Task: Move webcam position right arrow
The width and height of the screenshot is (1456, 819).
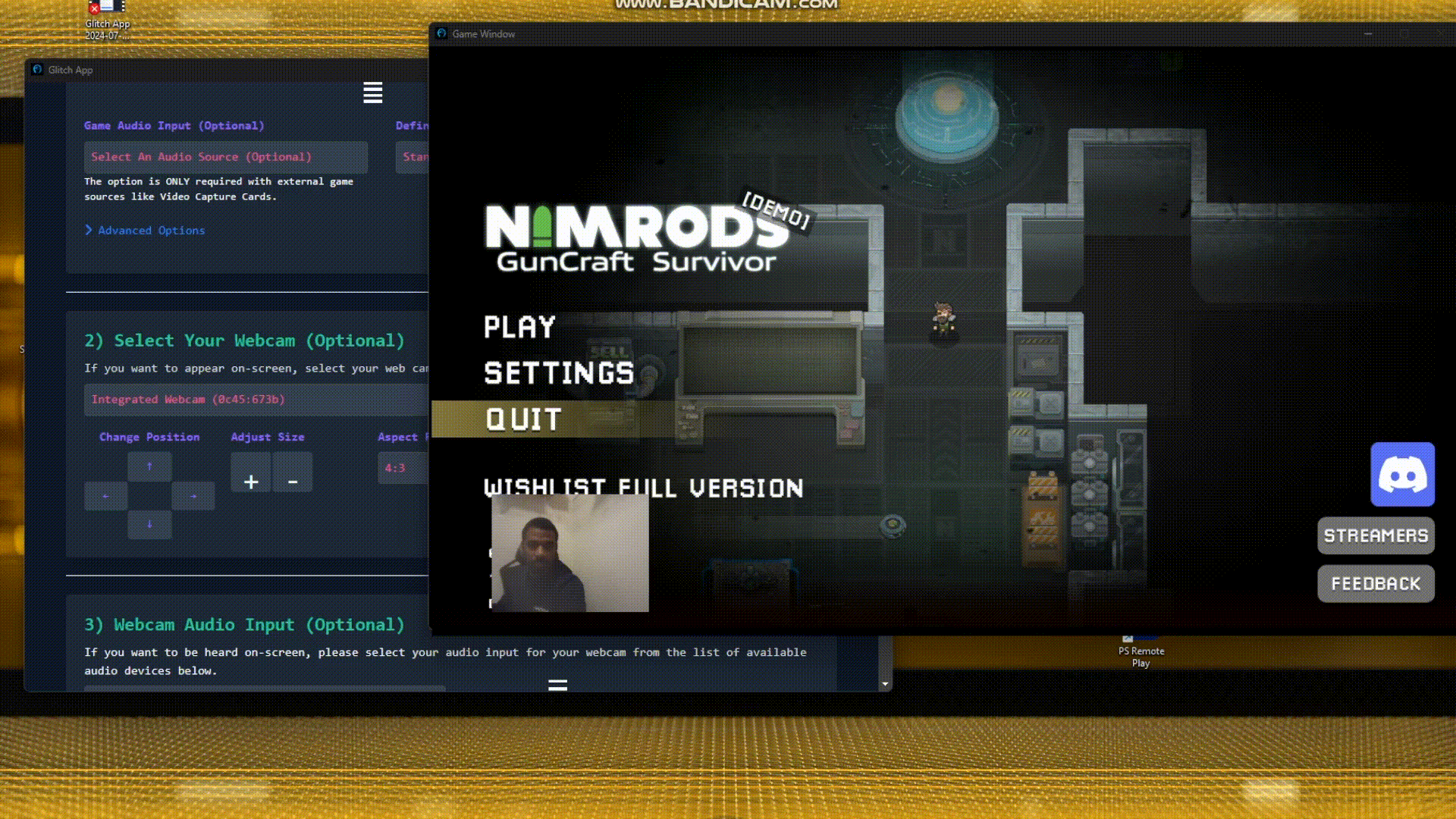Action: (x=193, y=496)
